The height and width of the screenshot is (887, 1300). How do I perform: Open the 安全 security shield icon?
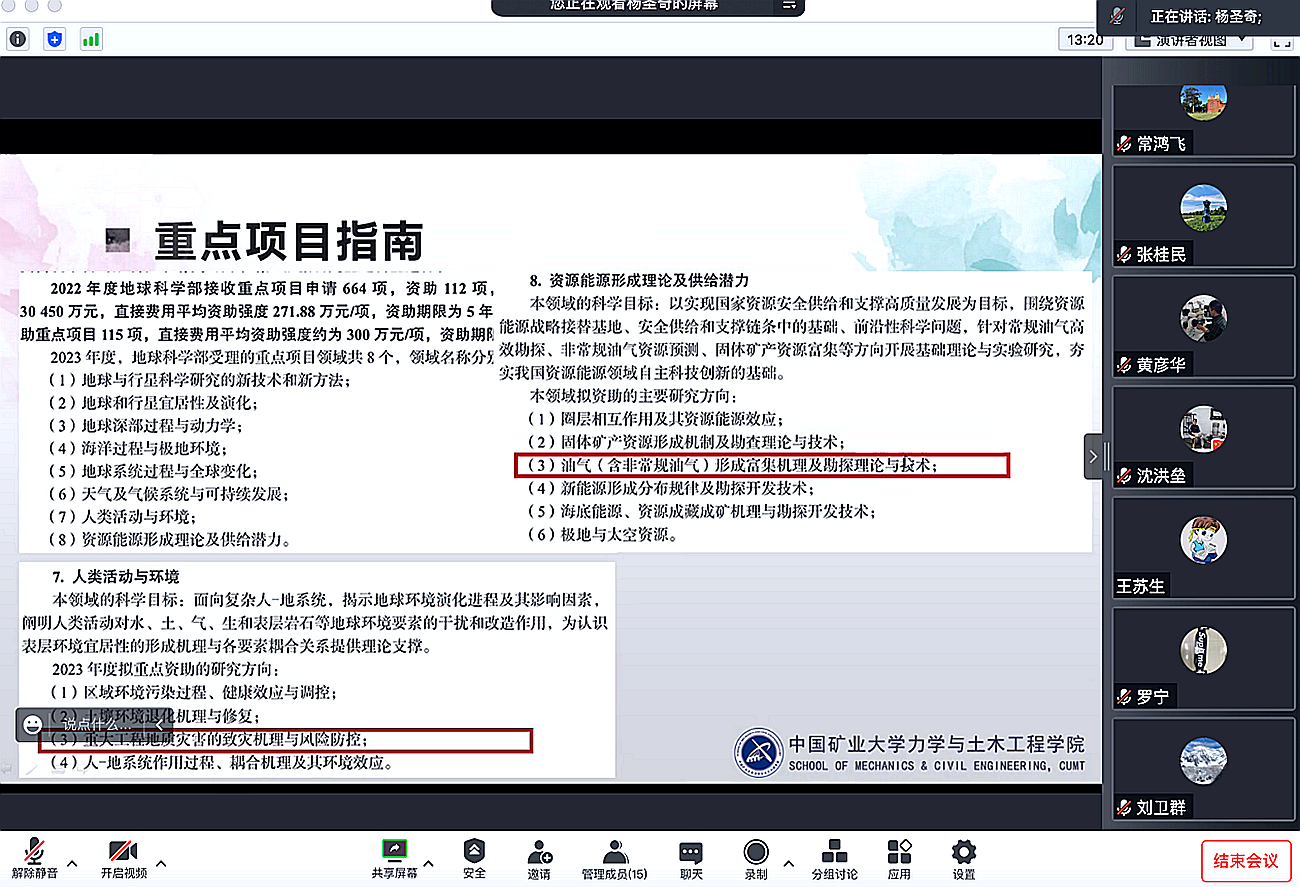click(474, 851)
